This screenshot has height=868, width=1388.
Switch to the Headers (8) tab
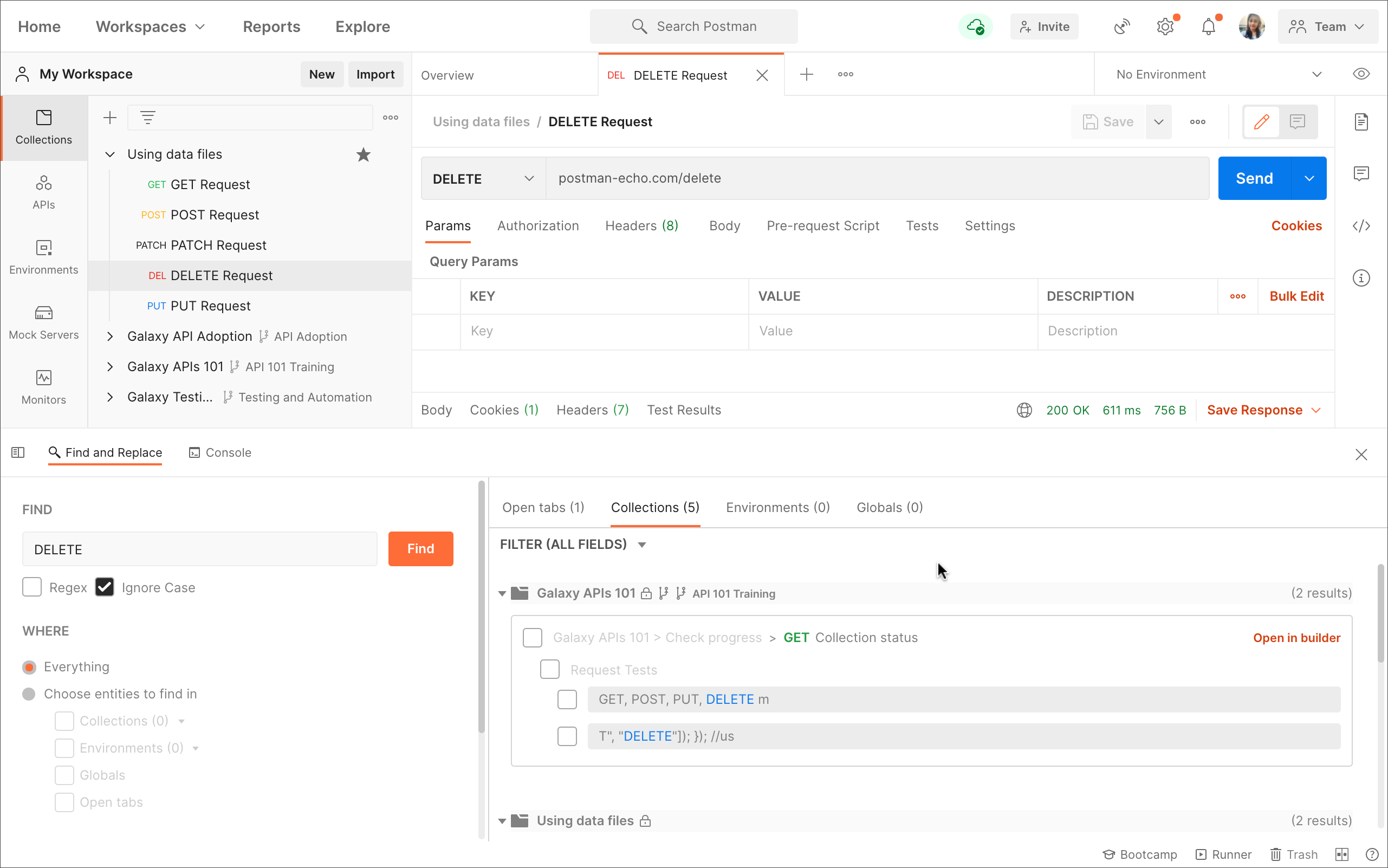(x=642, y=225)
